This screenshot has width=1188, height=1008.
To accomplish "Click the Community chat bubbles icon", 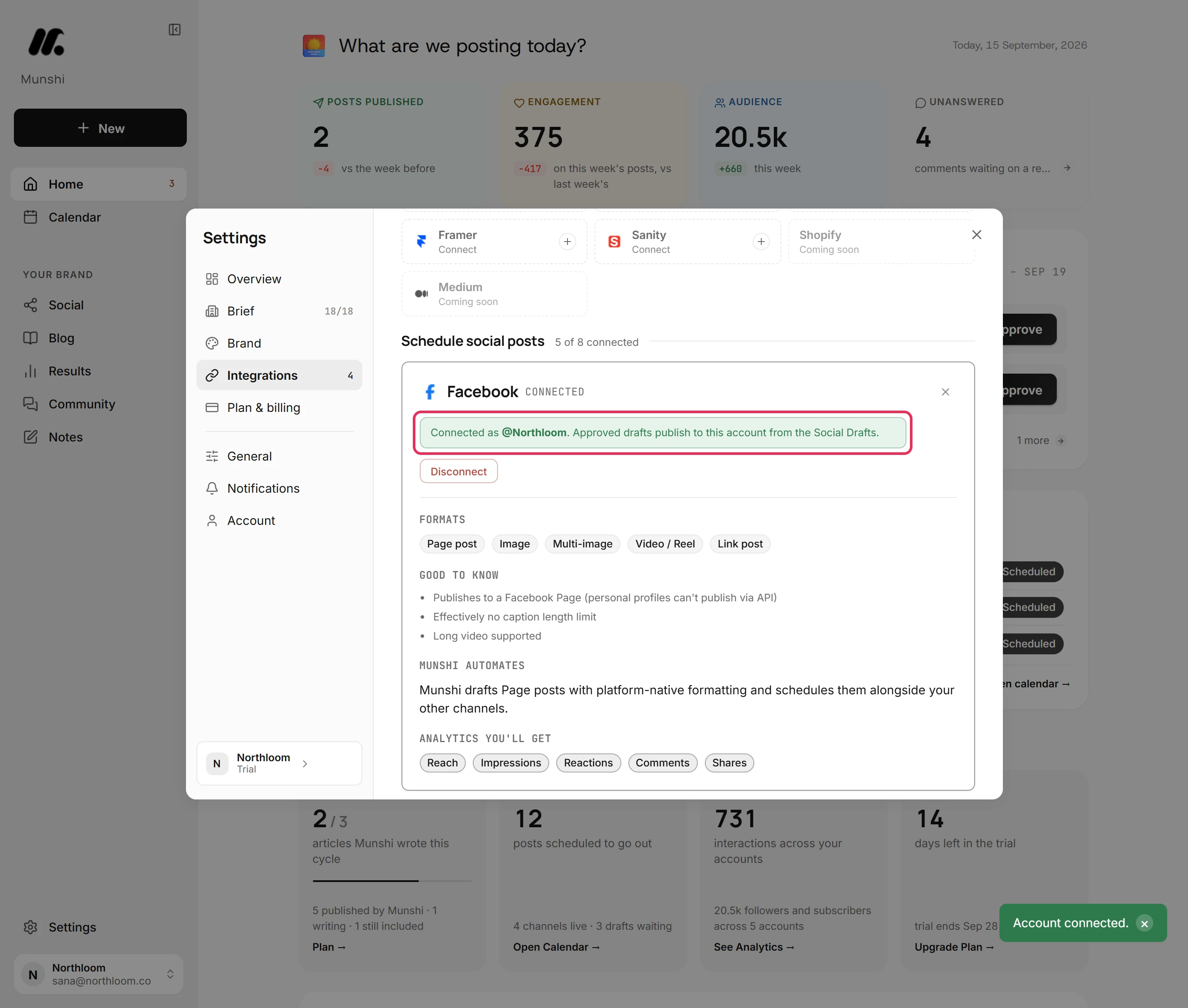I will point(30,404).
